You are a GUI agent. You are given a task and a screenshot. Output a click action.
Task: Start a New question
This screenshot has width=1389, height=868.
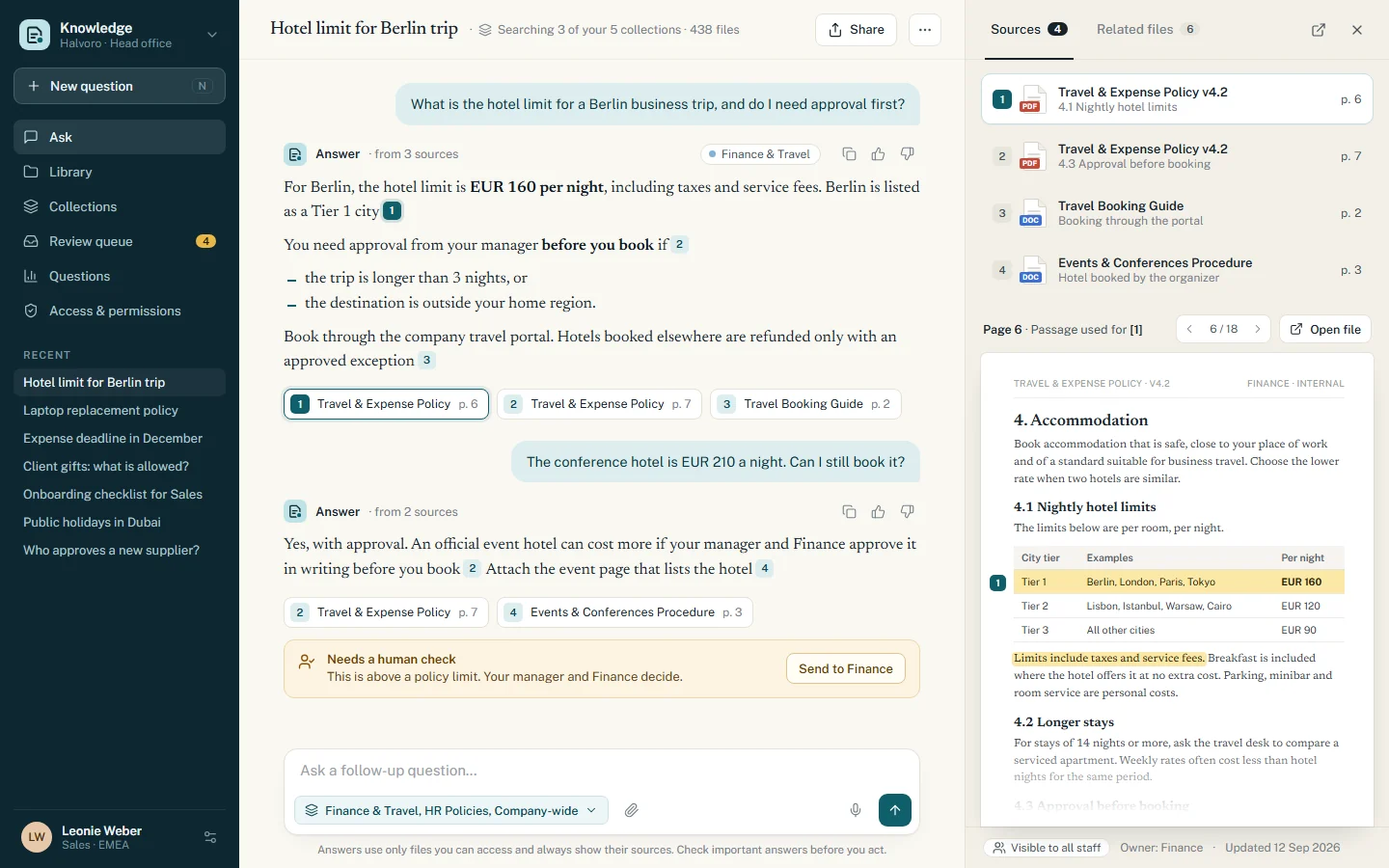120,86
